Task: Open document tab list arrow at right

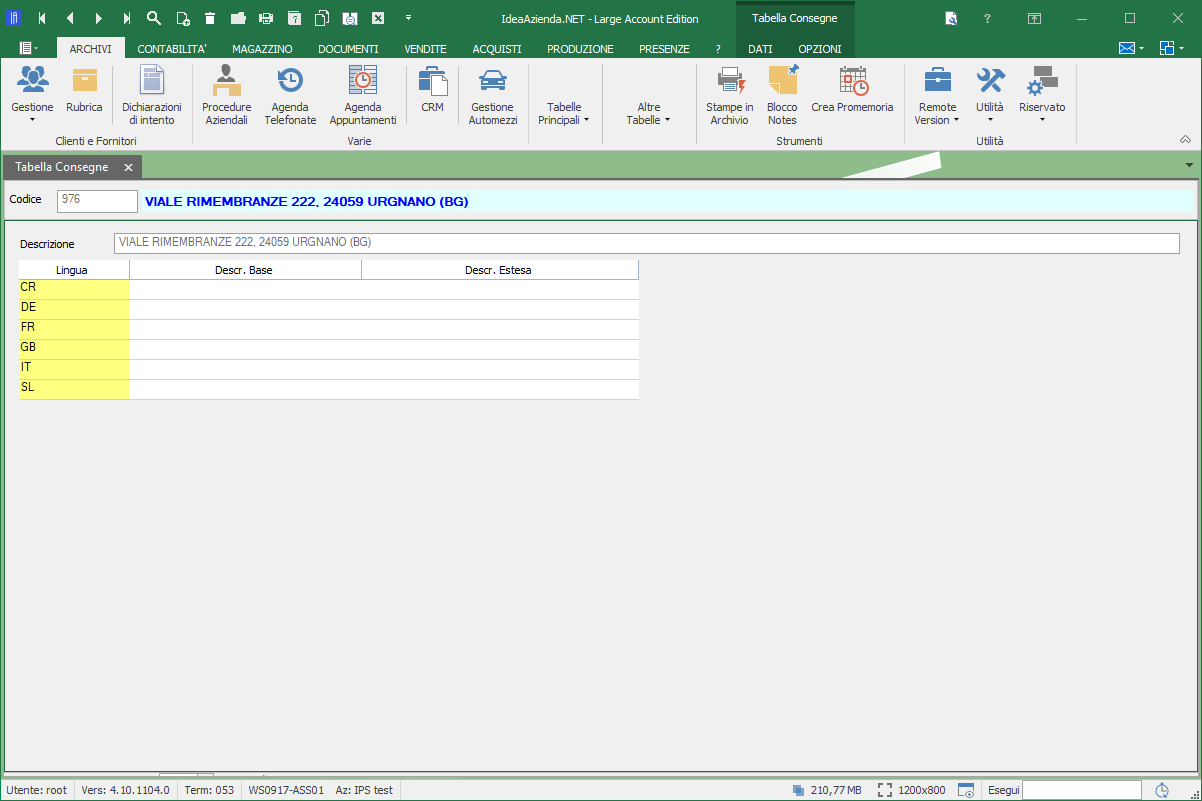Action: [x=1189, y=165]
